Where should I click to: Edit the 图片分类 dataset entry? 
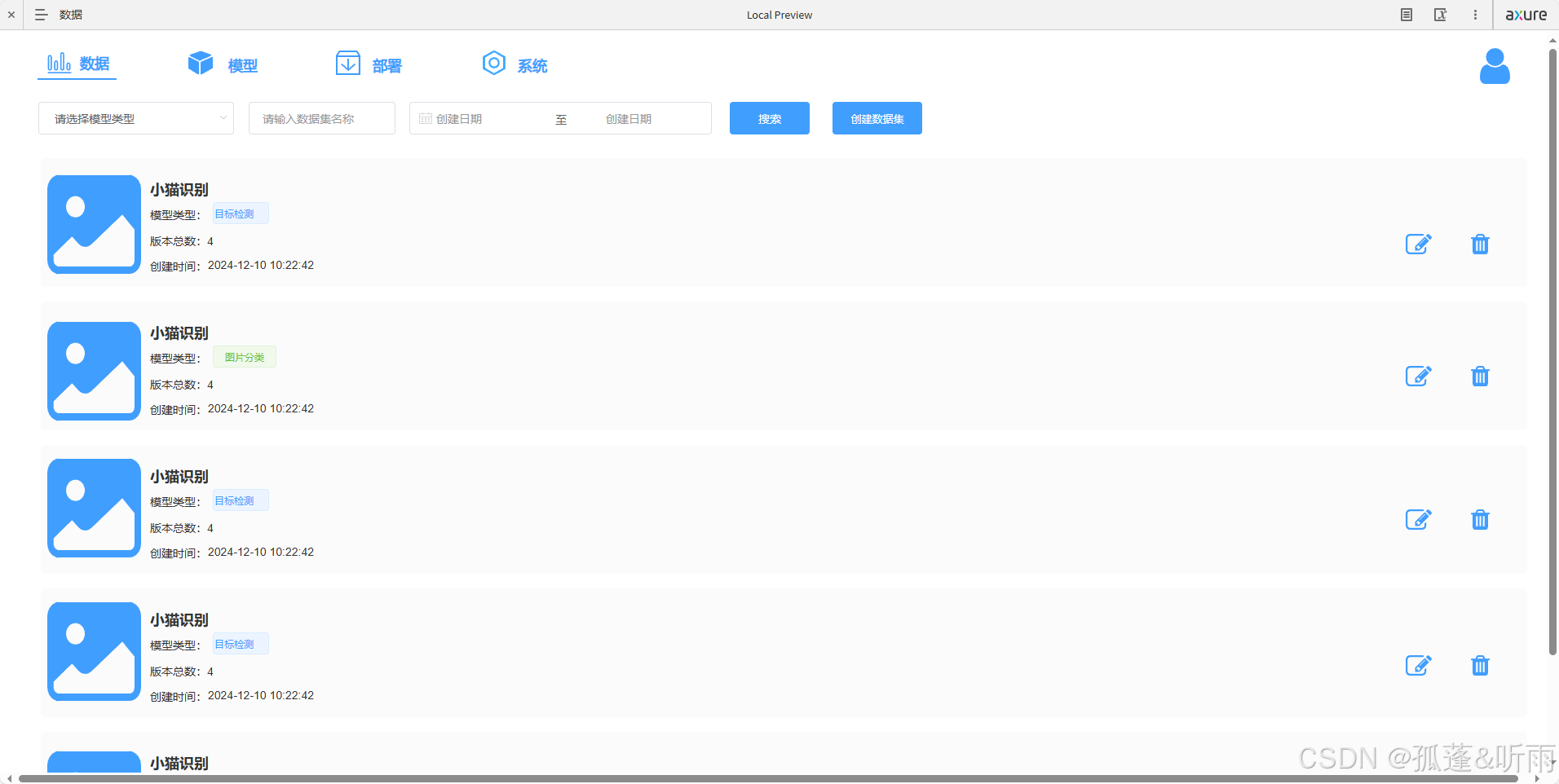point(1419,376)
